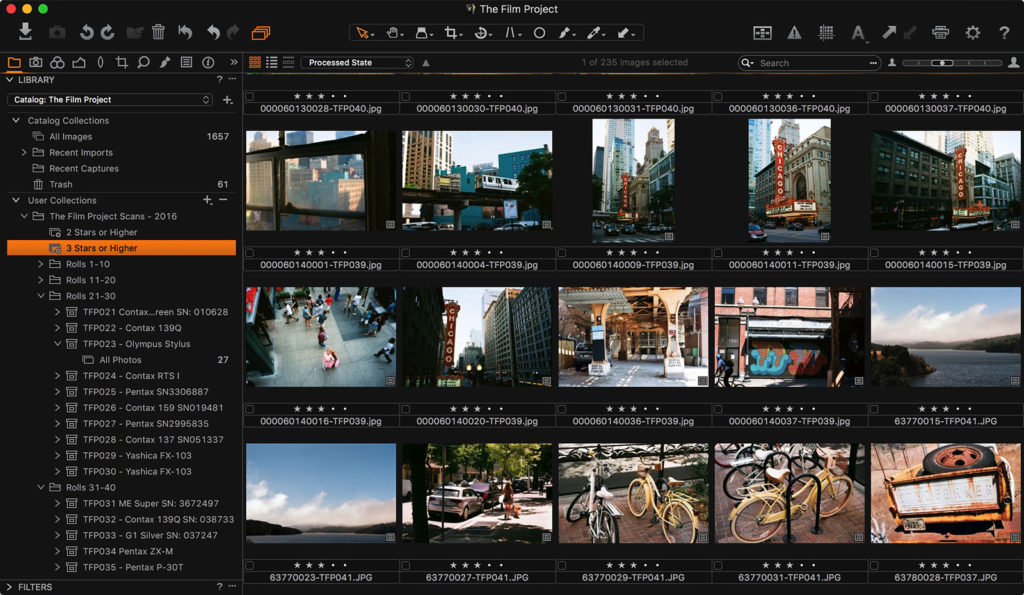Open All Images catalog collection
Image resolution: width=1024 pixels, height=595 pixels.
(70, 136)
